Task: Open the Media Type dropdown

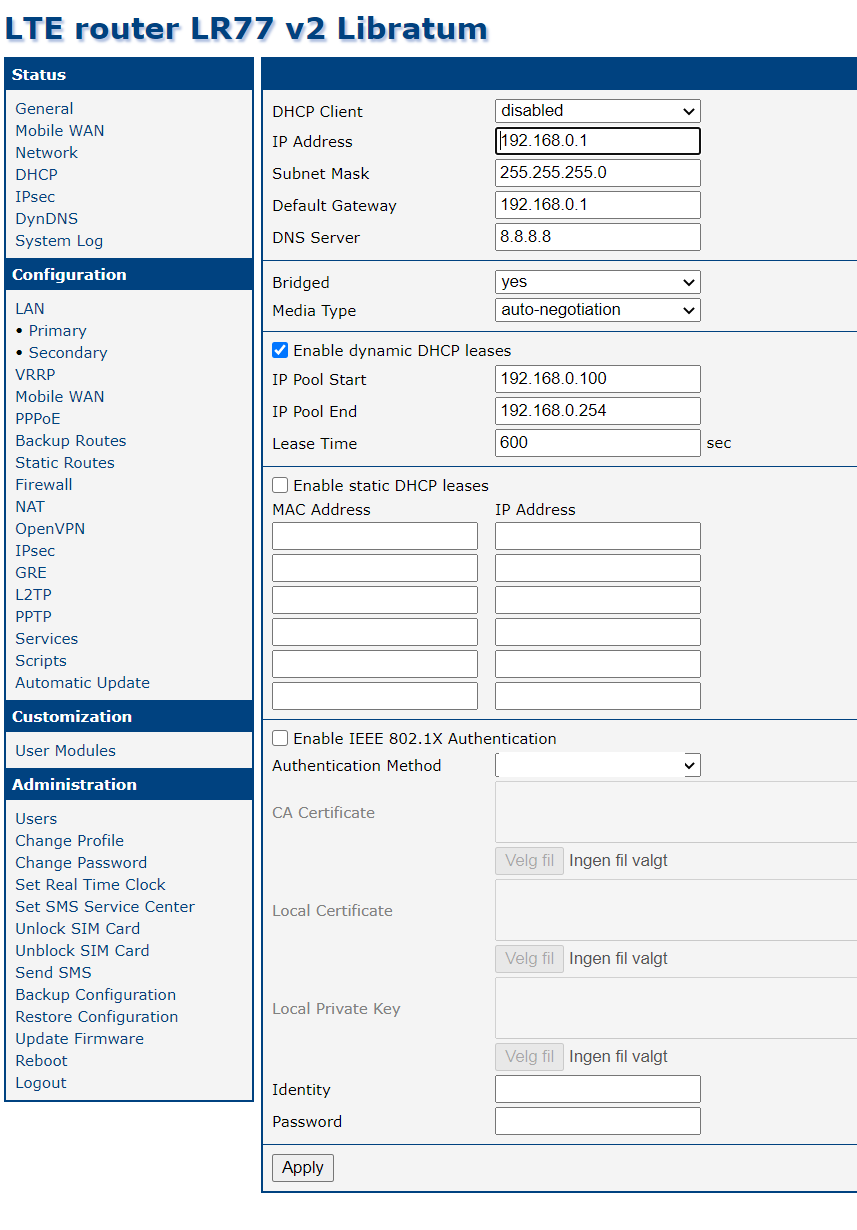Action: pos(598,310)
